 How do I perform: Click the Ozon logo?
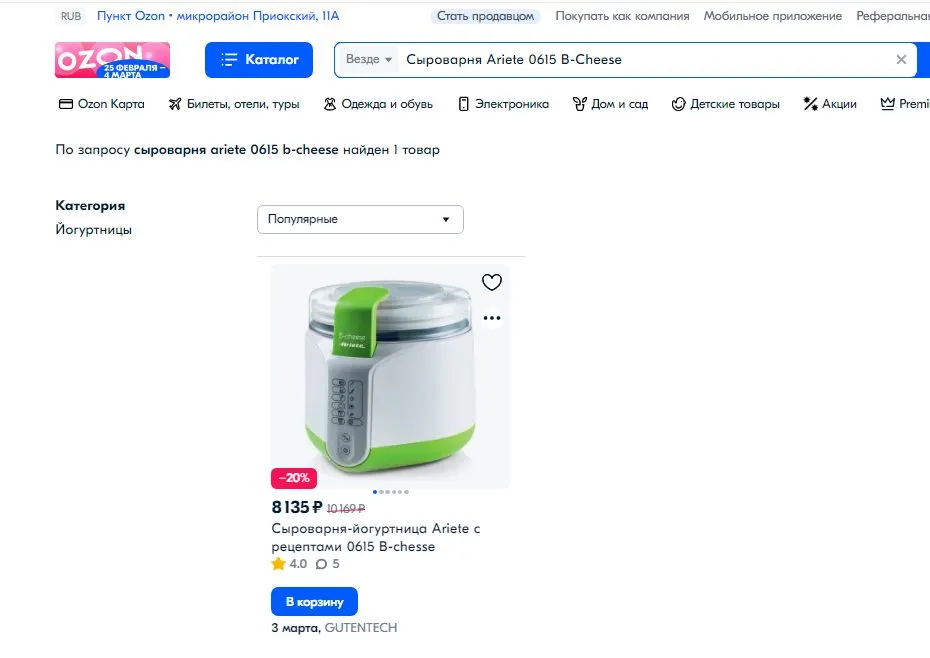[112, 60]
